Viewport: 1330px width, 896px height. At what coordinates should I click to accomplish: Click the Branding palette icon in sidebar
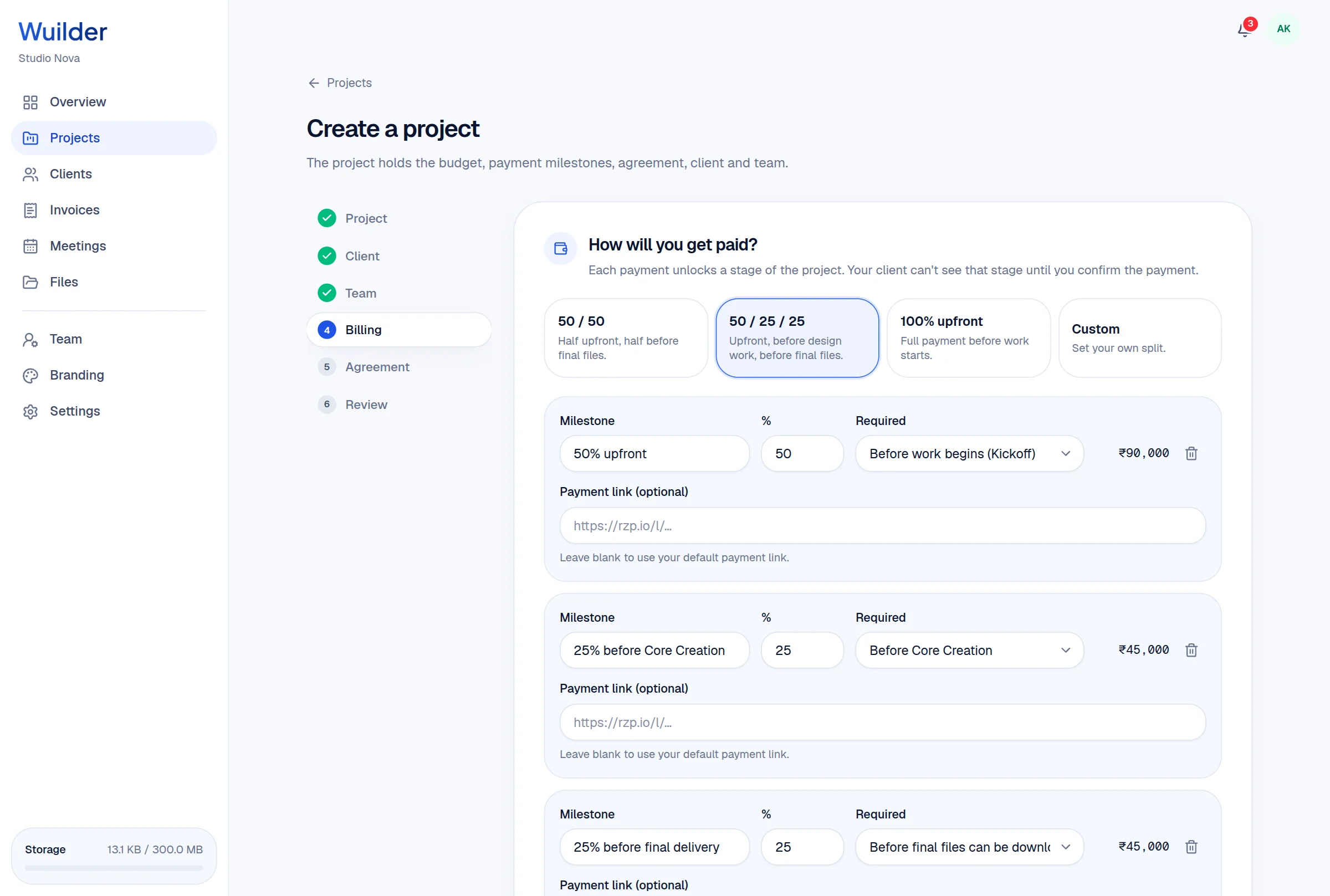30,376
